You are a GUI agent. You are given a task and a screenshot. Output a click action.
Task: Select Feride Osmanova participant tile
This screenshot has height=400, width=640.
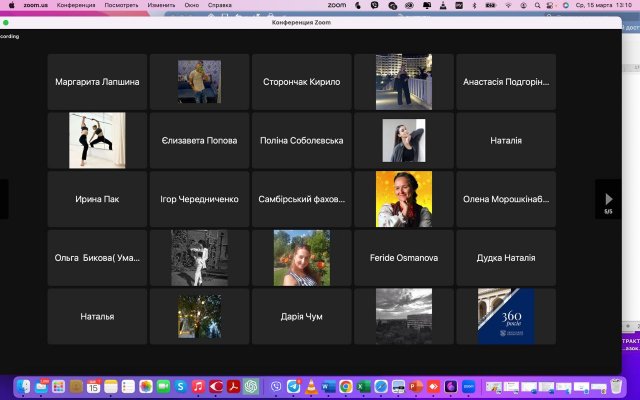[x=404, y=257]
